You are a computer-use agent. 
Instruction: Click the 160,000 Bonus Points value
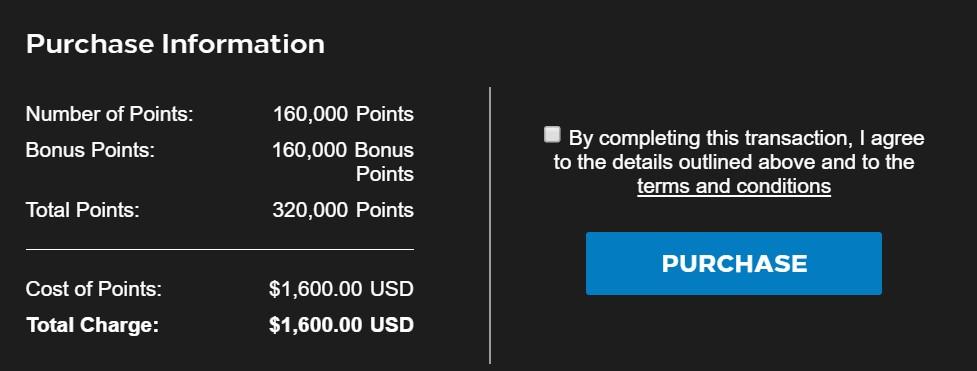tap(343, 162)
